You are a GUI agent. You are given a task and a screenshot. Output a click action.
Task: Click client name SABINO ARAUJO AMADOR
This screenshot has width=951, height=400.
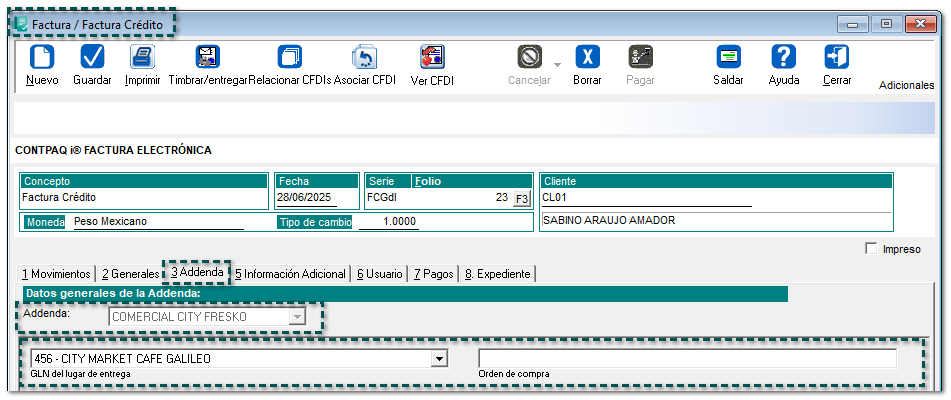609,221
